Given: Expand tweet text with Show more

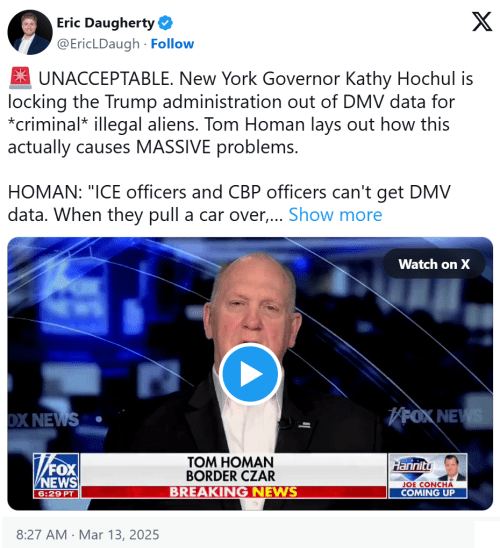Looking at the screenshot, I should [x=335, y=215].
